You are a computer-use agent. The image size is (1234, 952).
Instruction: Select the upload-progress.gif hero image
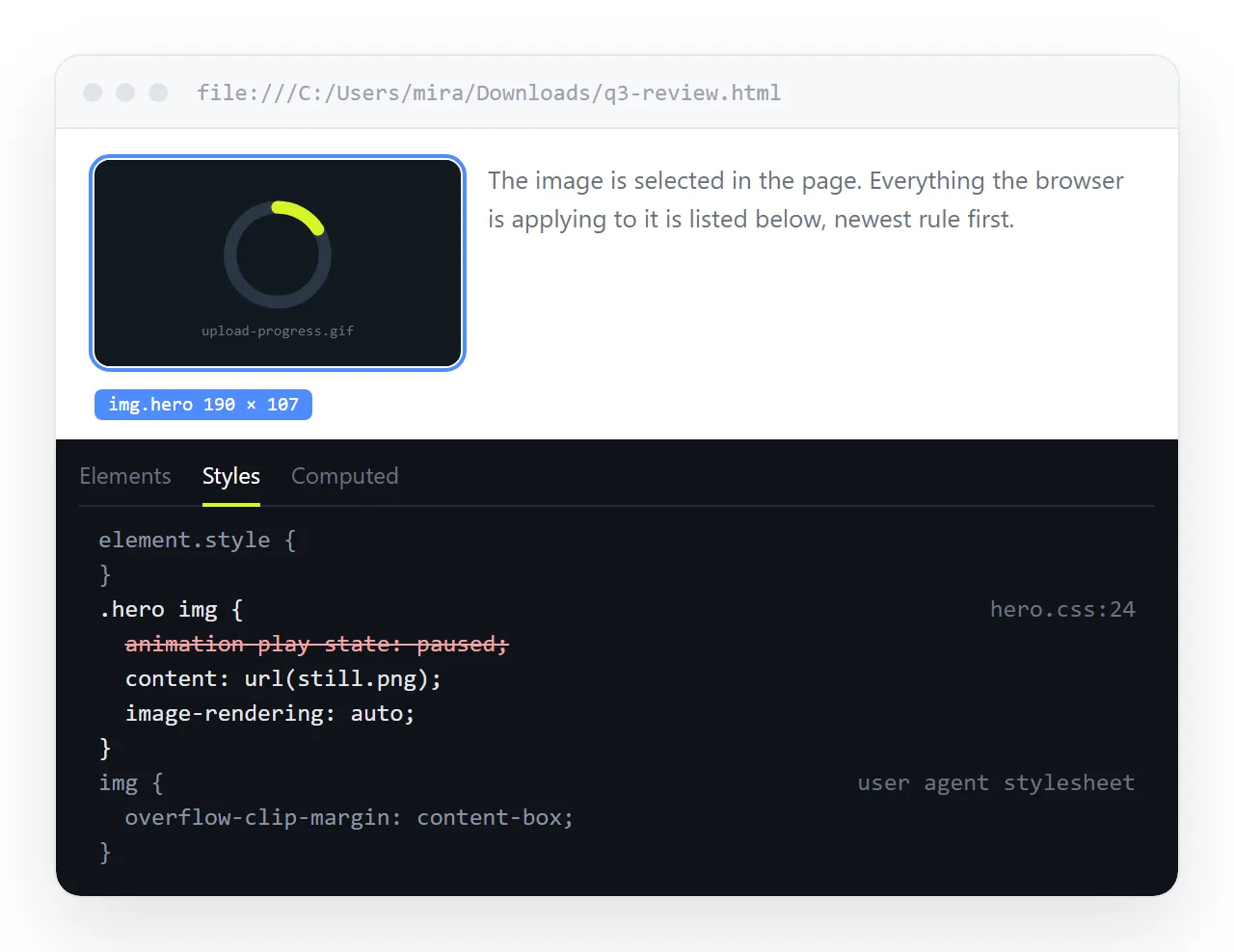coord(278,263)
